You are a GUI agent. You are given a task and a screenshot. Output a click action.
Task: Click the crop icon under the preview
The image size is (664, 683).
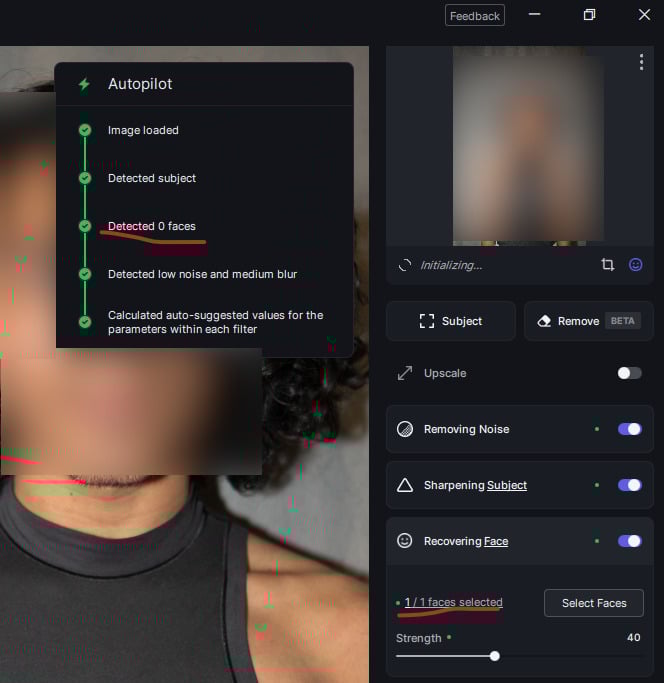click(607, 265)
